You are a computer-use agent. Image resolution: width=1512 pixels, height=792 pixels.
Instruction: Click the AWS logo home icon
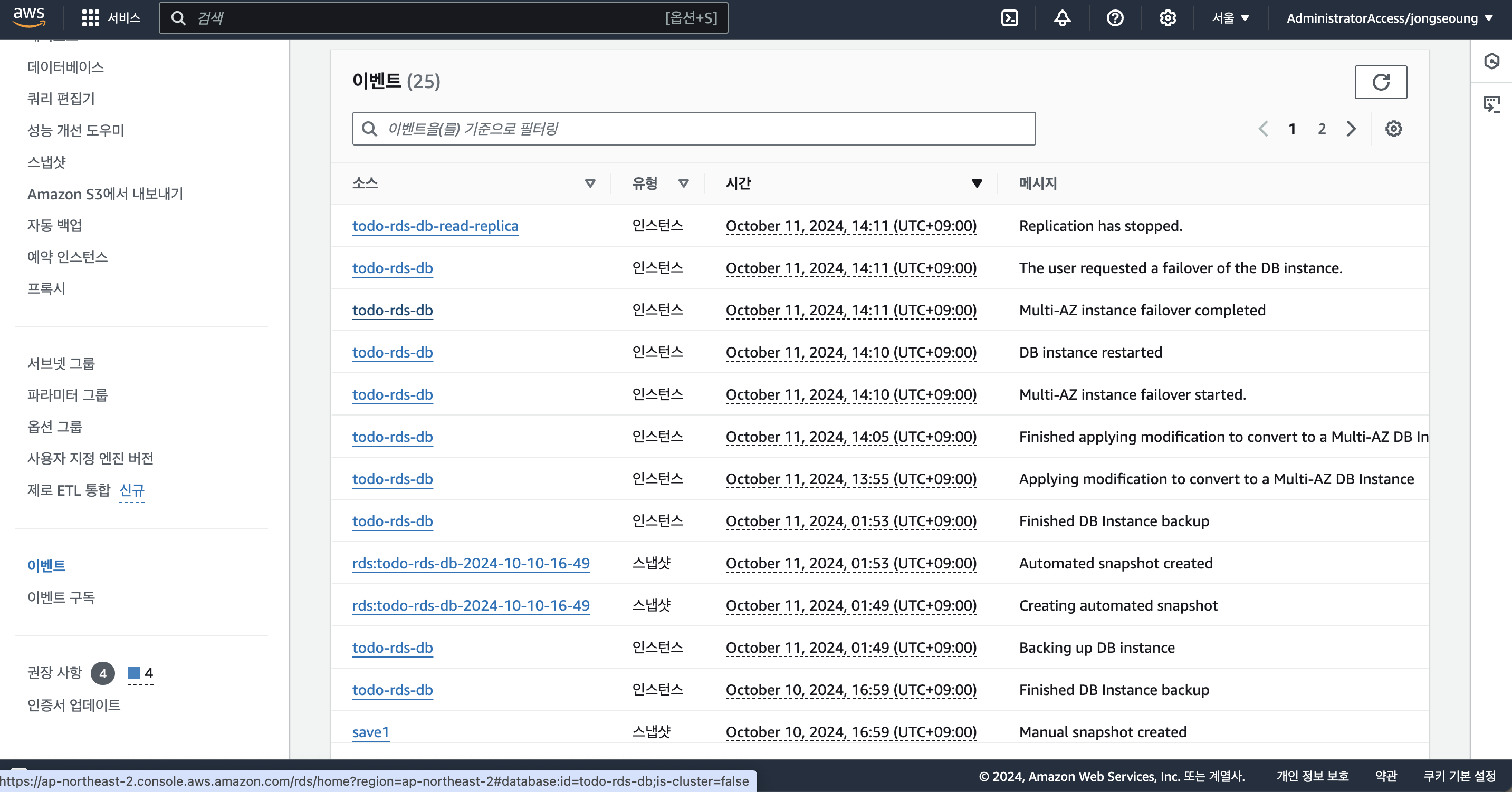[x=29, y=17]
